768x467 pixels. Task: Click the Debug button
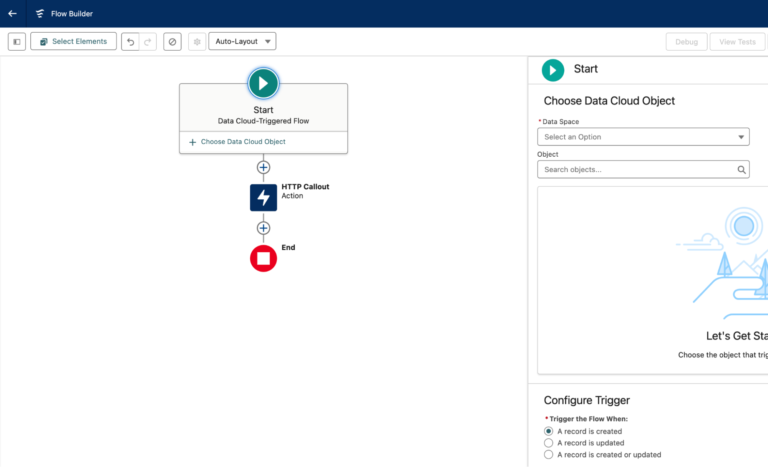[x=686, y=42]
